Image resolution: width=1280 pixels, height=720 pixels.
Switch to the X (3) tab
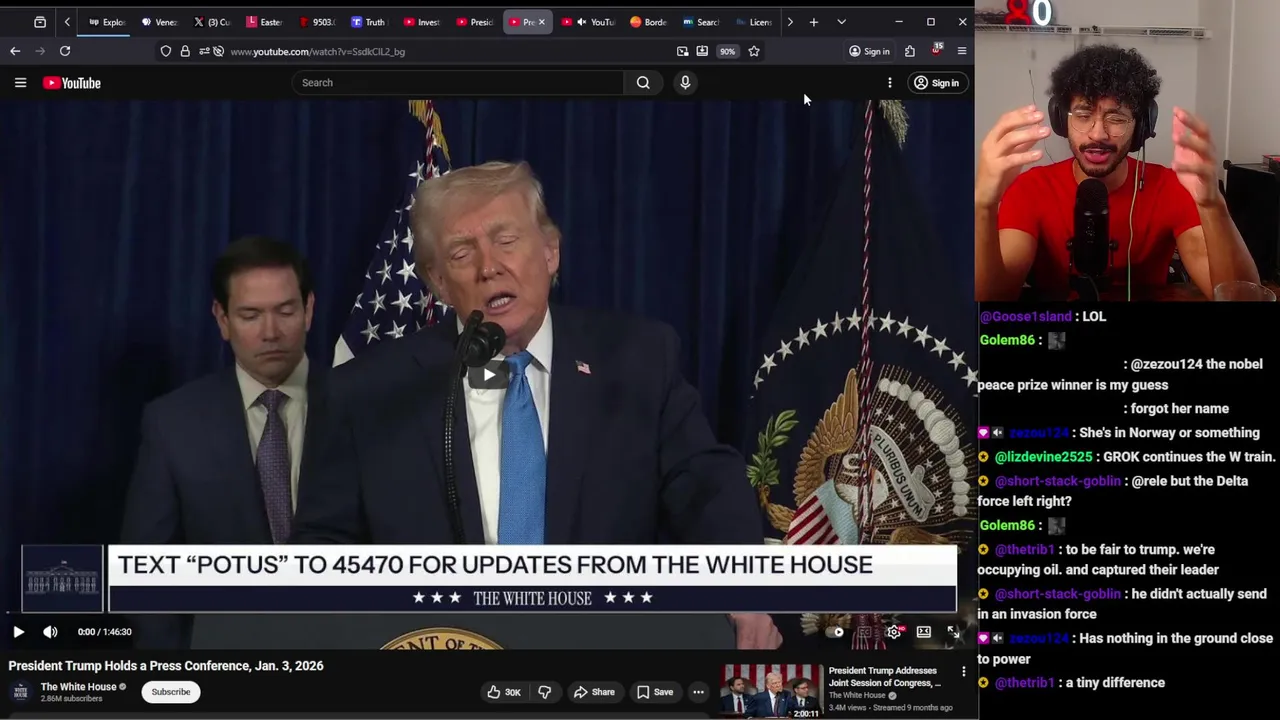[x=212, y=22]
